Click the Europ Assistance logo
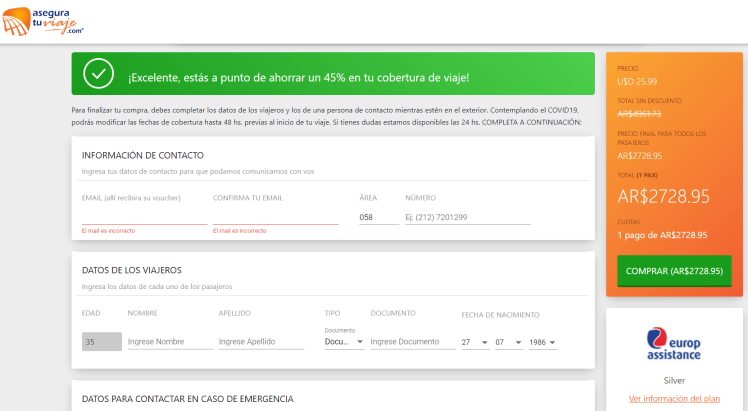The height and width of the screenshot is (411, 748). pyautogui.click(x=674, y=343)
